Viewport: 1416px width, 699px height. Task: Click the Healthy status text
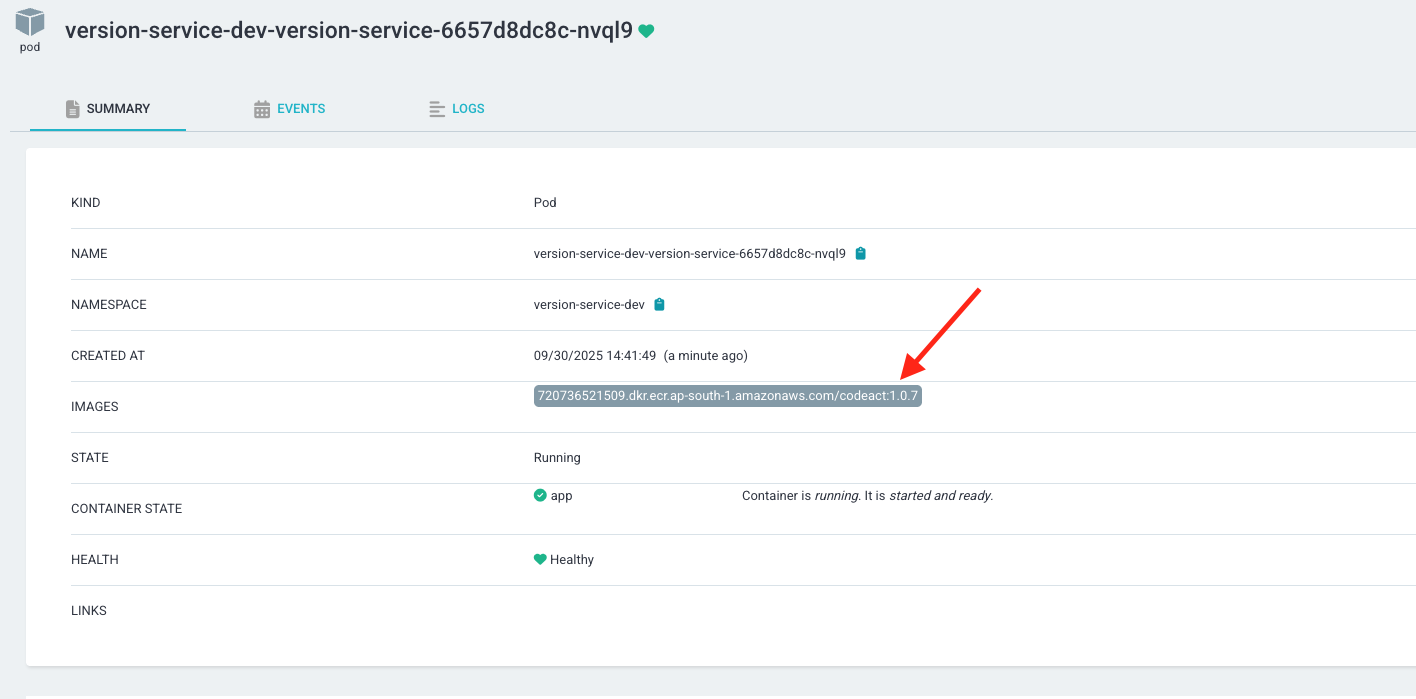[x=572, y=560]
